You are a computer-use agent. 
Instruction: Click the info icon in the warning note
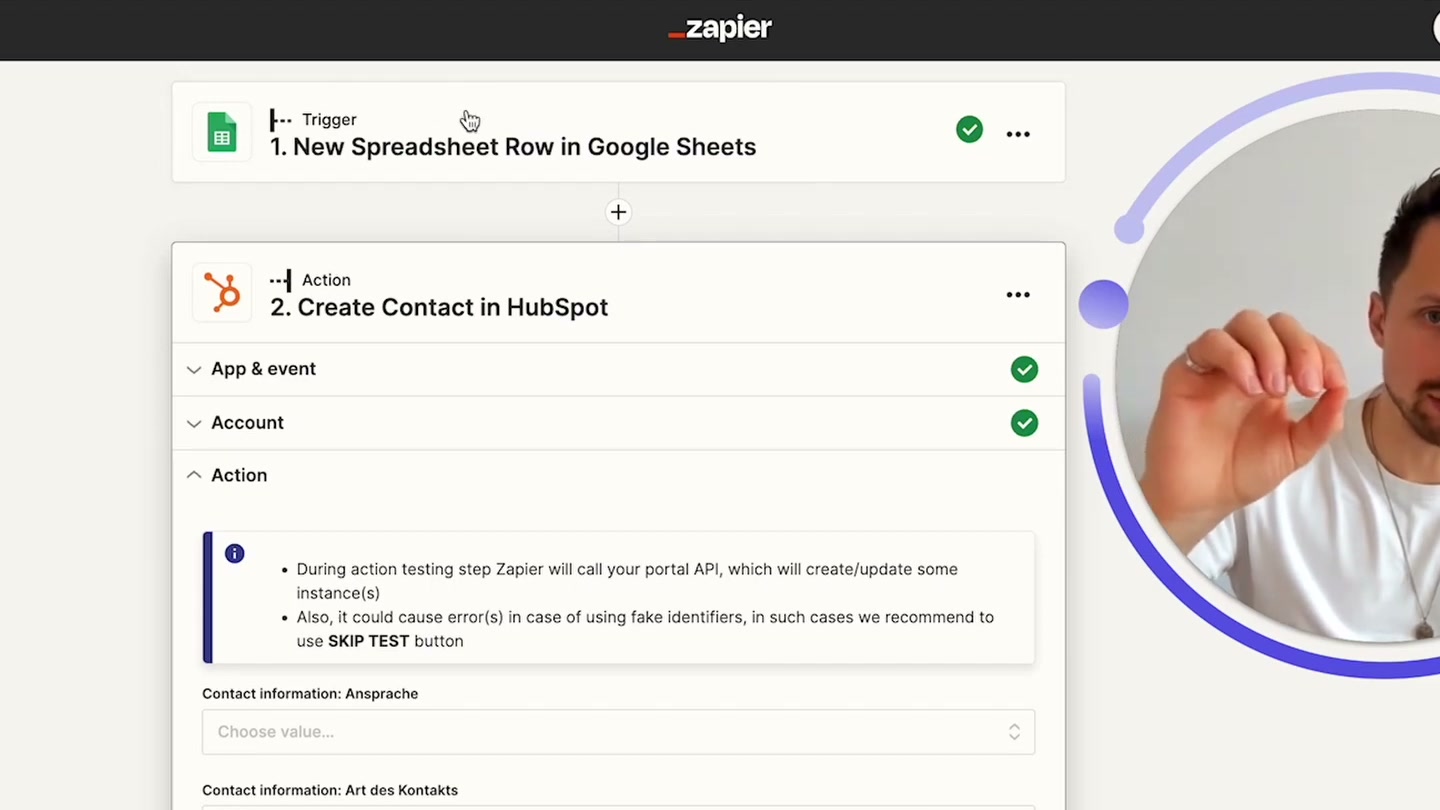coord(234,553)
